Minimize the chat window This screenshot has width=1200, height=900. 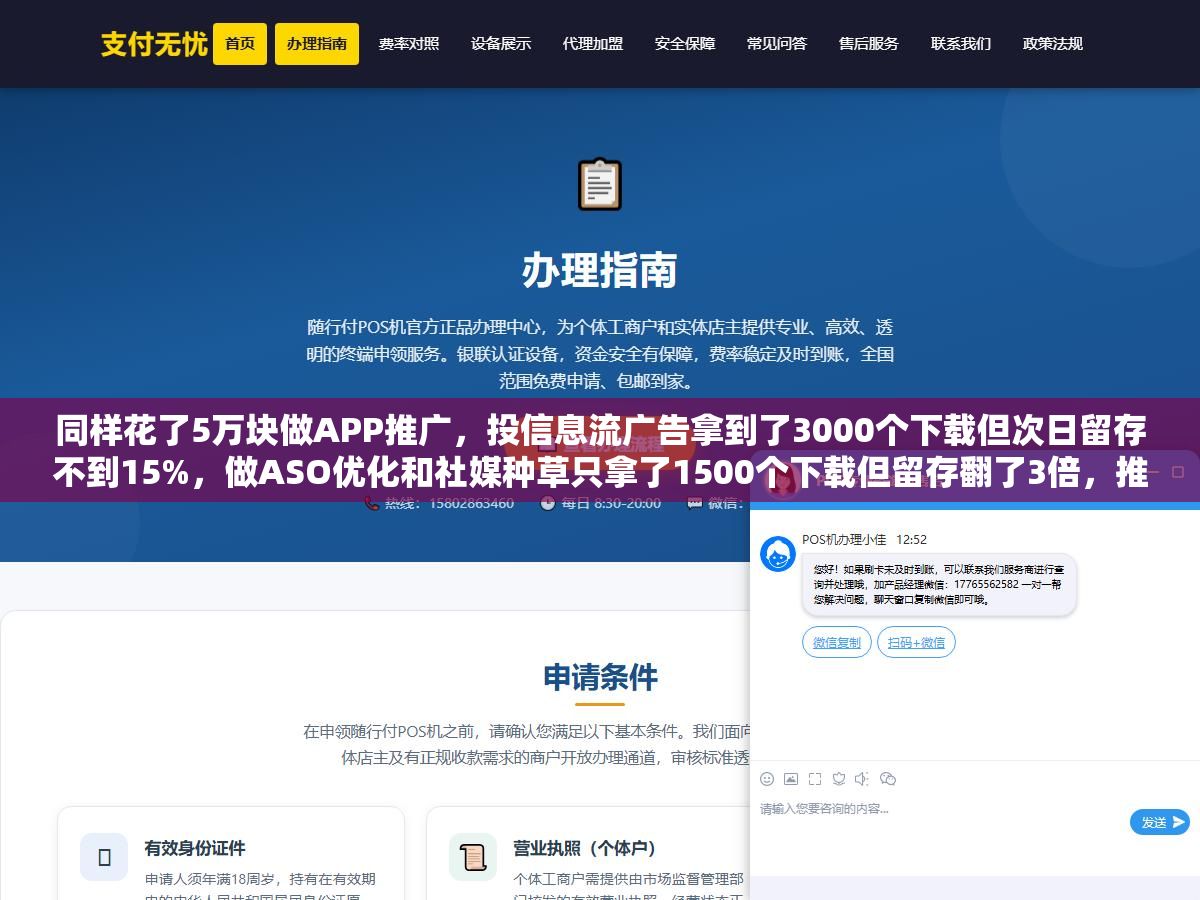tap(1152, 472)
